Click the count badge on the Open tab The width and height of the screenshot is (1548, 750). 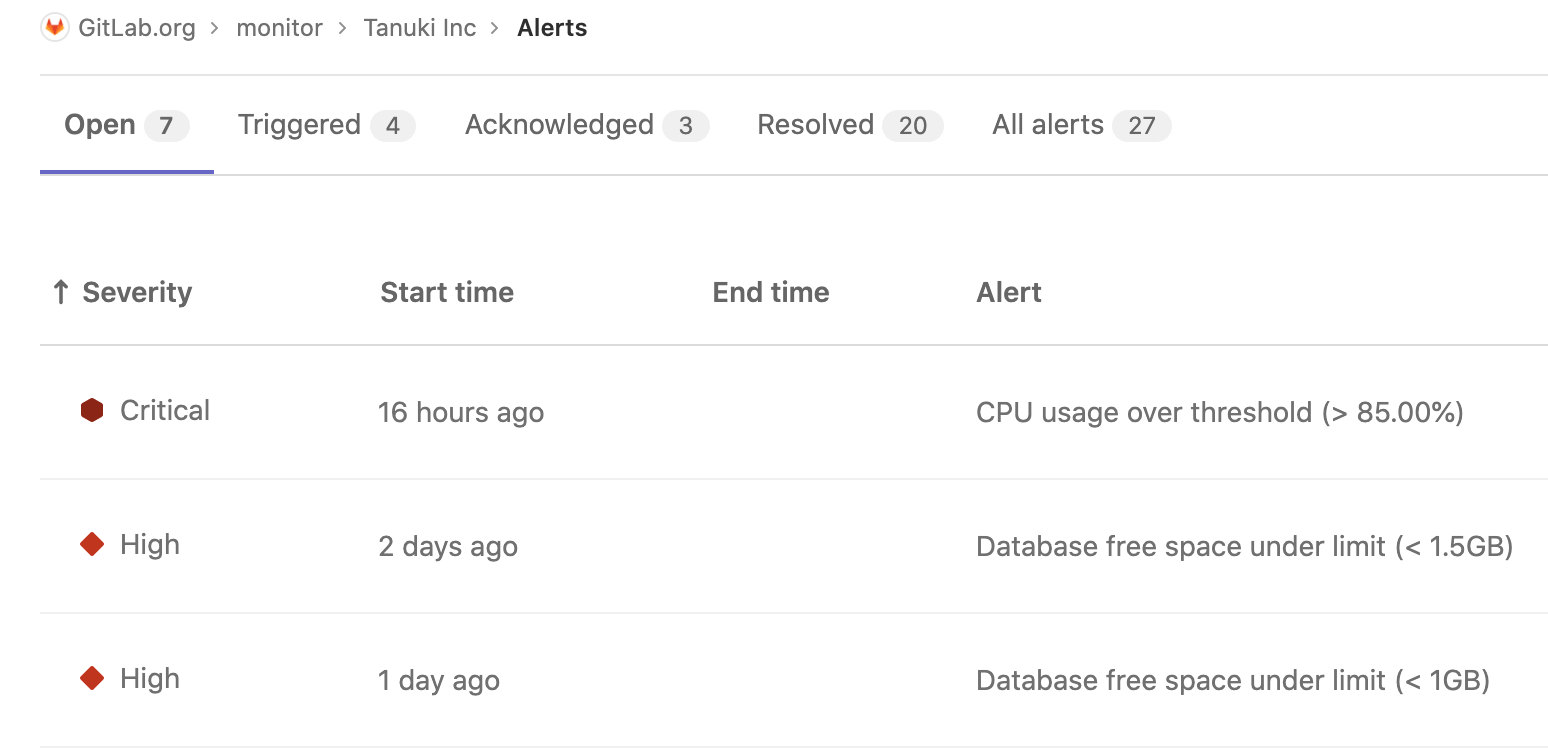point(168,124)
